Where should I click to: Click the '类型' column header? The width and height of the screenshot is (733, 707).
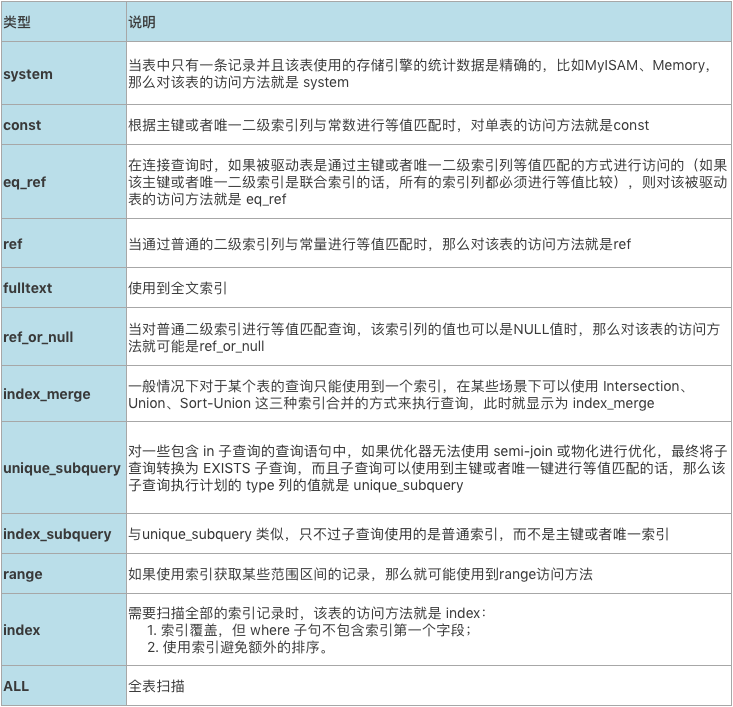tap(64, 22)
